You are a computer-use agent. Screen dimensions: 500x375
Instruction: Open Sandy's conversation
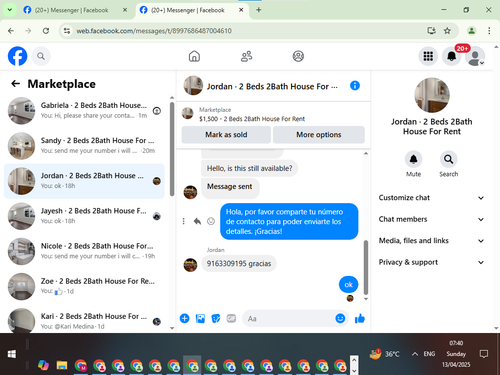(84, 146)
